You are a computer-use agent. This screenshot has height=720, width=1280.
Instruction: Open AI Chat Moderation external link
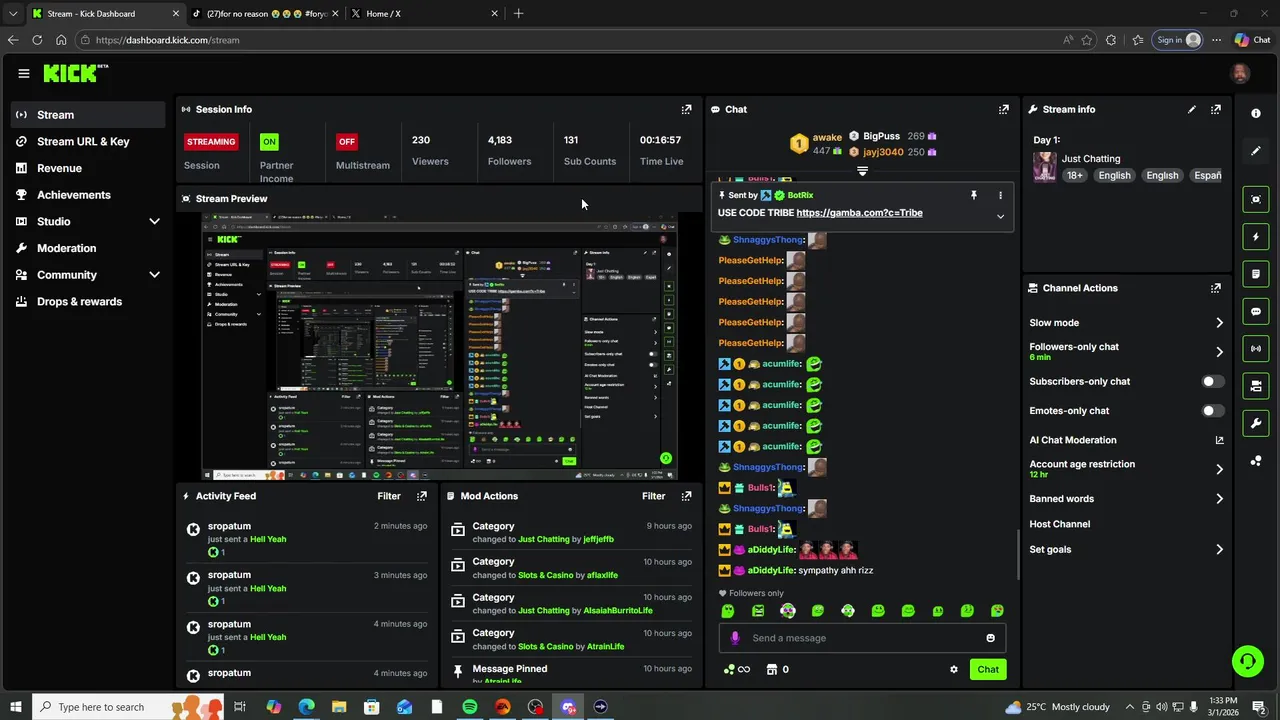(x=1219, y=440)
